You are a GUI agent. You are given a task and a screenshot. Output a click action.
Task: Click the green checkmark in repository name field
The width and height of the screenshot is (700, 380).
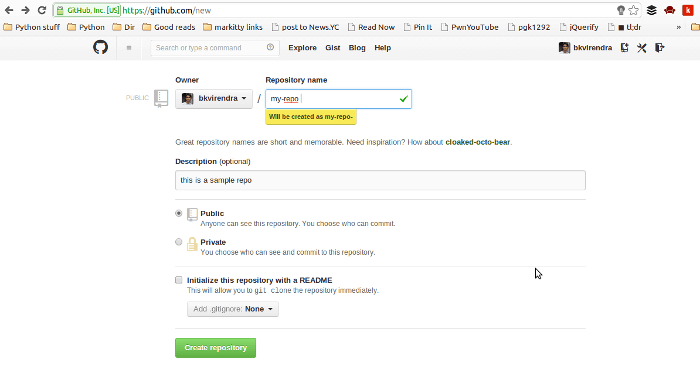point(404,99)
